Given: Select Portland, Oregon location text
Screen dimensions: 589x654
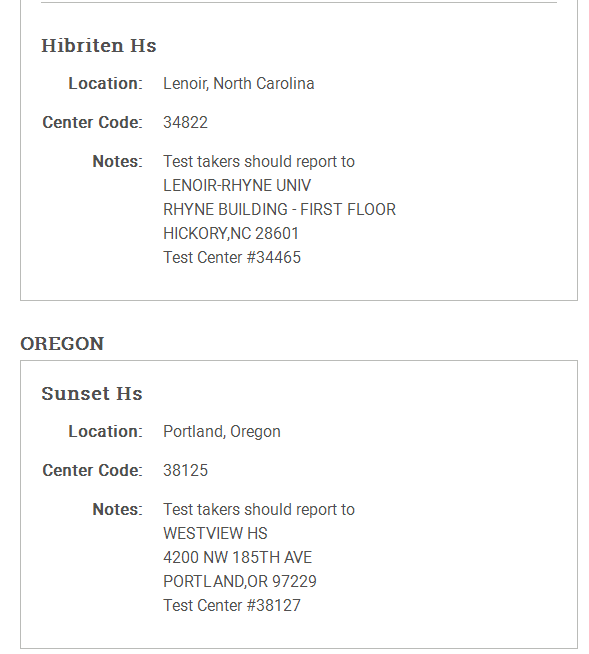Looking at the screenshot, I should (222, 431).
